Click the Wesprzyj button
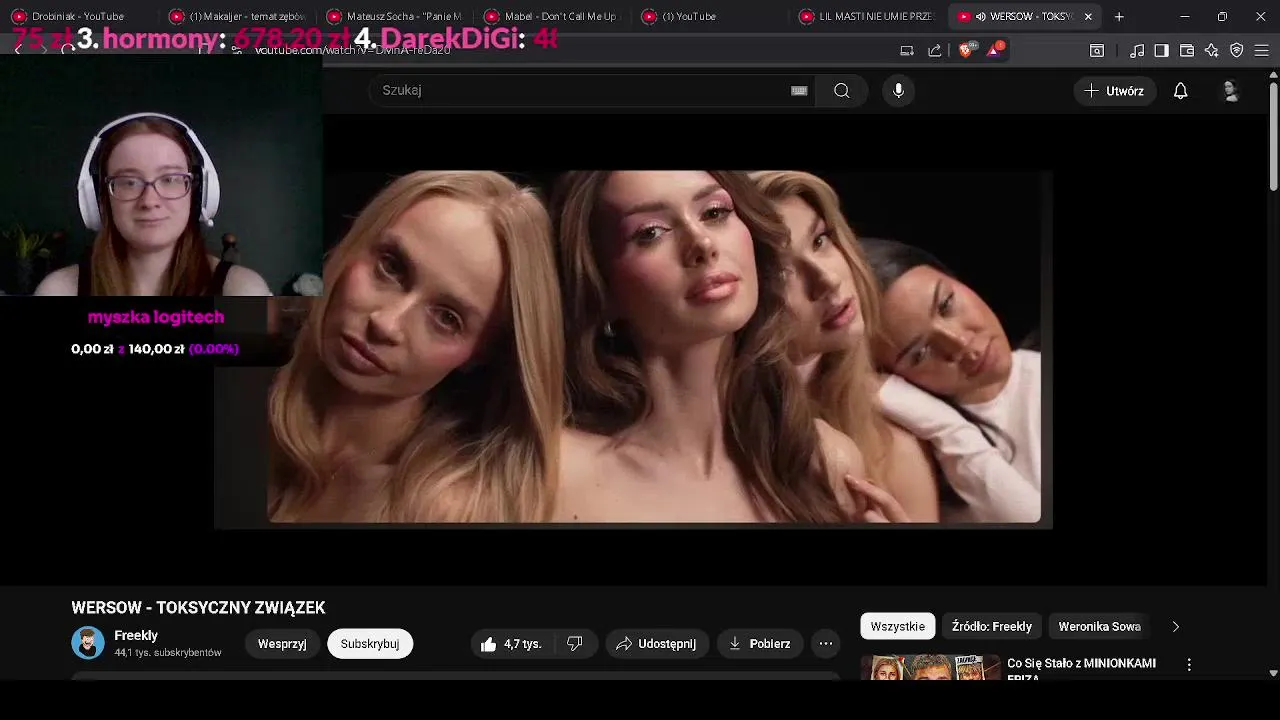The width and height of the screenshot is (1280, 720). pyautogui.click(x=282, y=644)
